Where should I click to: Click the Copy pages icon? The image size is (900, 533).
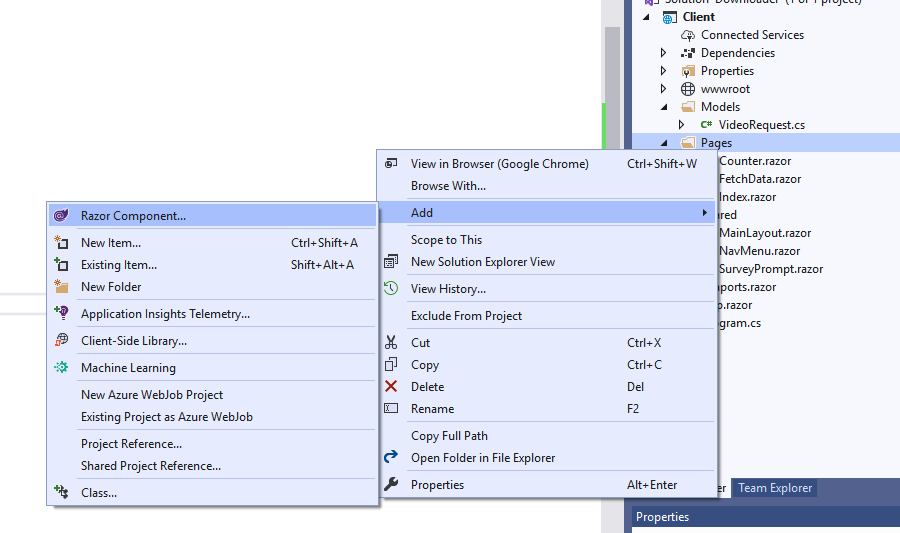(x=391, y=364)
